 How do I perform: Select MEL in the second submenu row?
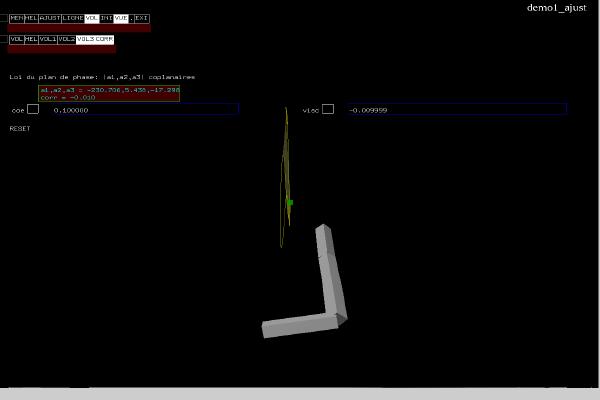pyautogui.click(x=31, y=39)
